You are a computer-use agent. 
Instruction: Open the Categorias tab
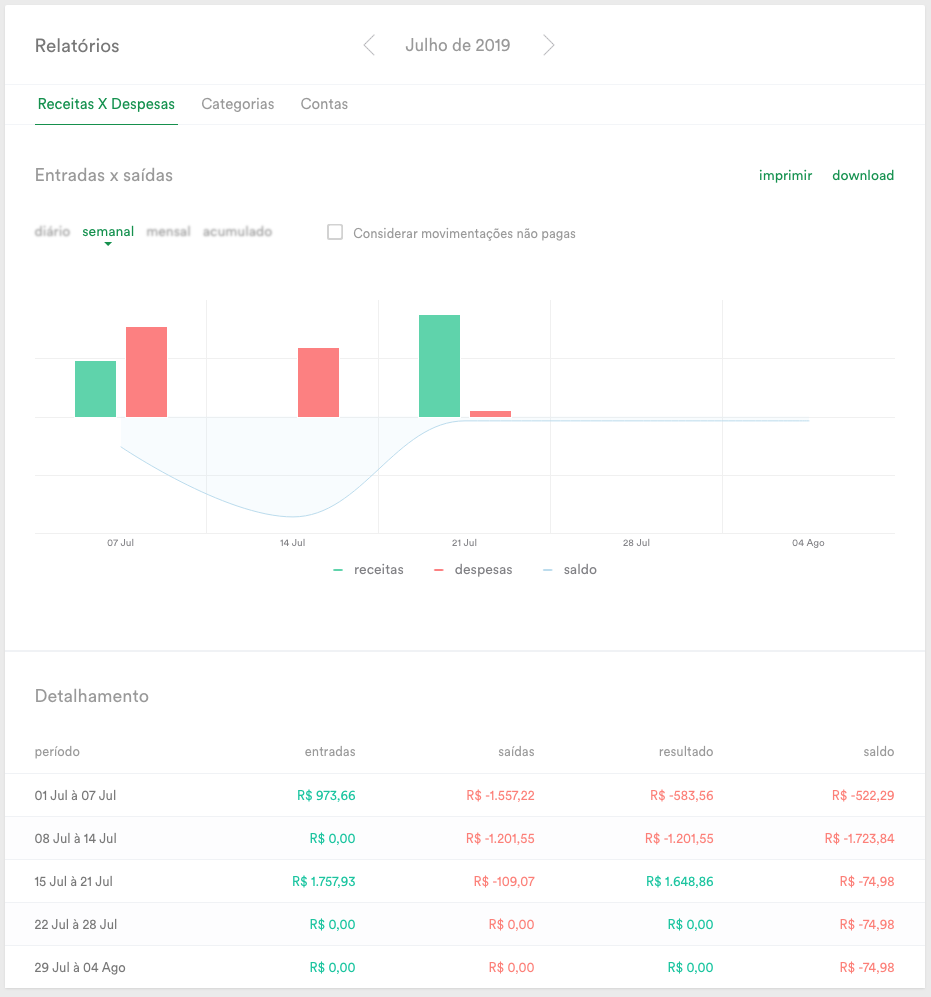(238, 104)
